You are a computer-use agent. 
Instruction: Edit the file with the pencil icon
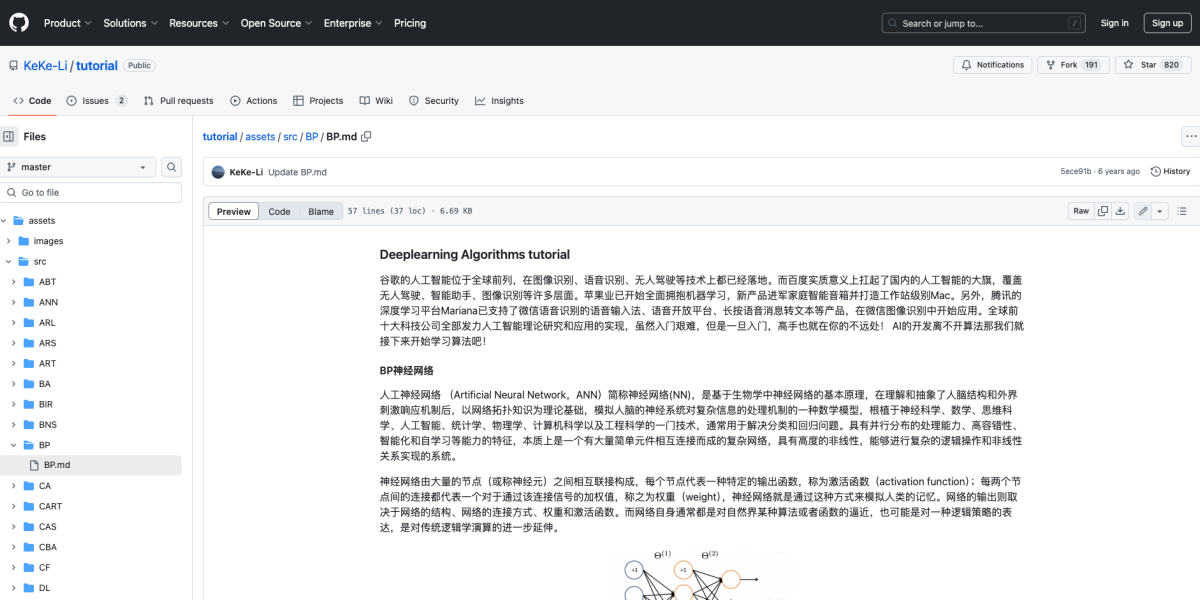[x=1143, y=211]
